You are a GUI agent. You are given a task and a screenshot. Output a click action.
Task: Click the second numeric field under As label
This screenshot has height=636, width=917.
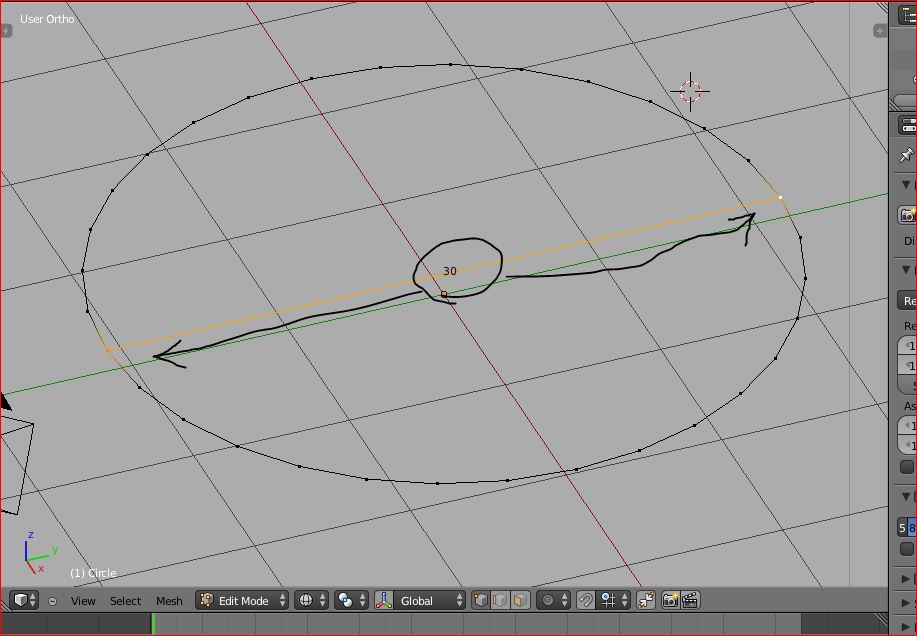coord(908,445)
